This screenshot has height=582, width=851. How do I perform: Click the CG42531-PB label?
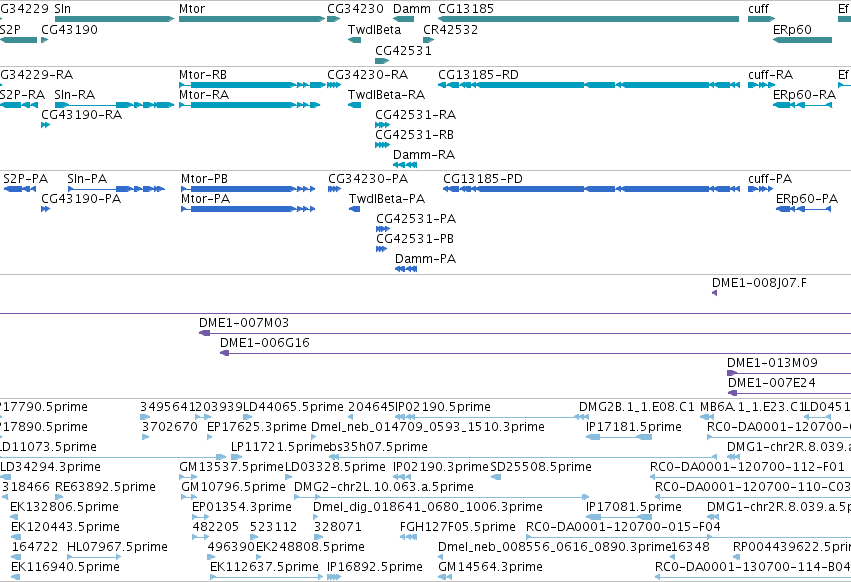[415, 239]
